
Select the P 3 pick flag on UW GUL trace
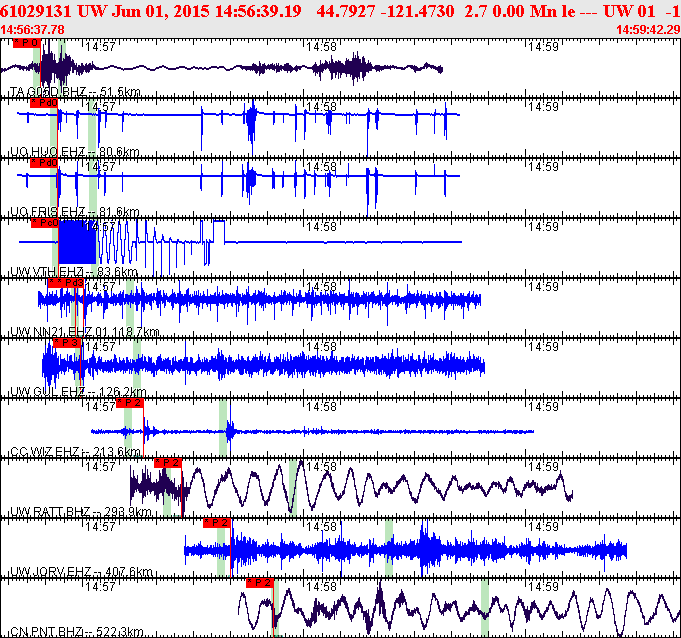pyautogui.click(x=67, y=343)
